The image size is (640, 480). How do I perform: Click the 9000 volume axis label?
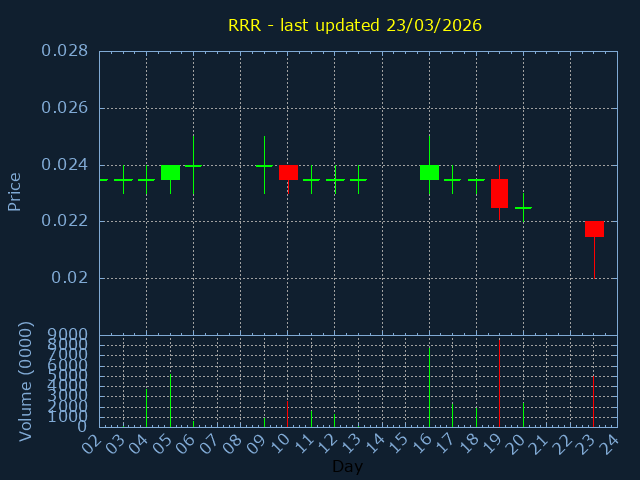tap(68, 335)
